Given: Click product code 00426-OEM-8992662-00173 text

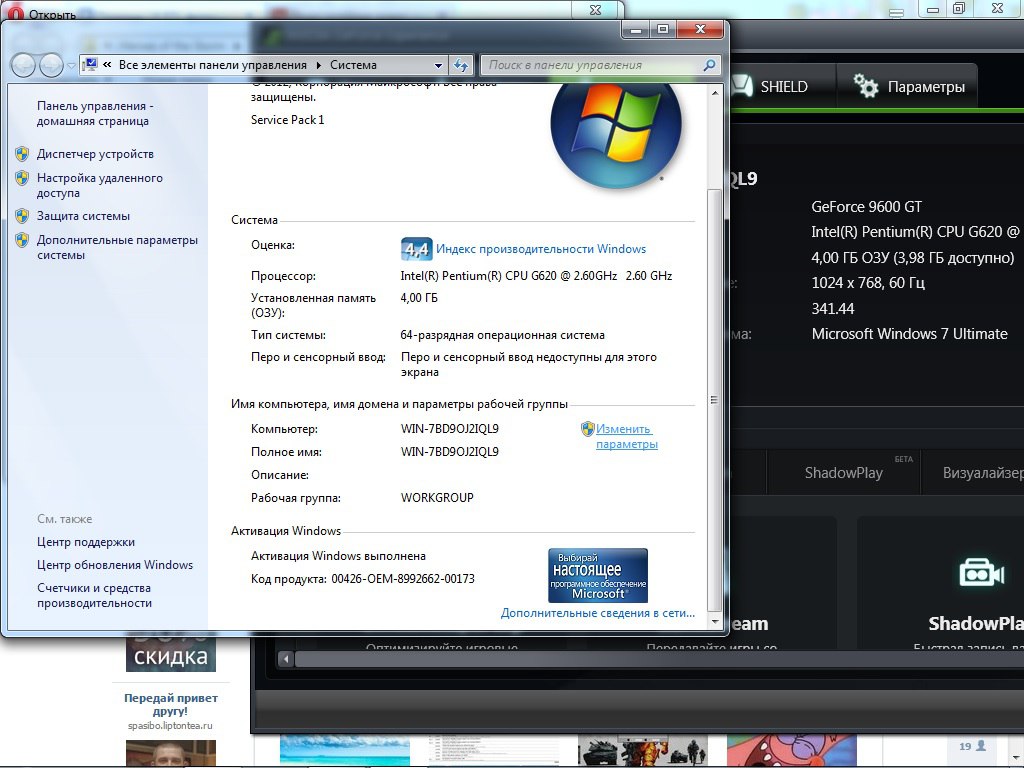Looking at the screenshot, I should (x=403, y=579).
